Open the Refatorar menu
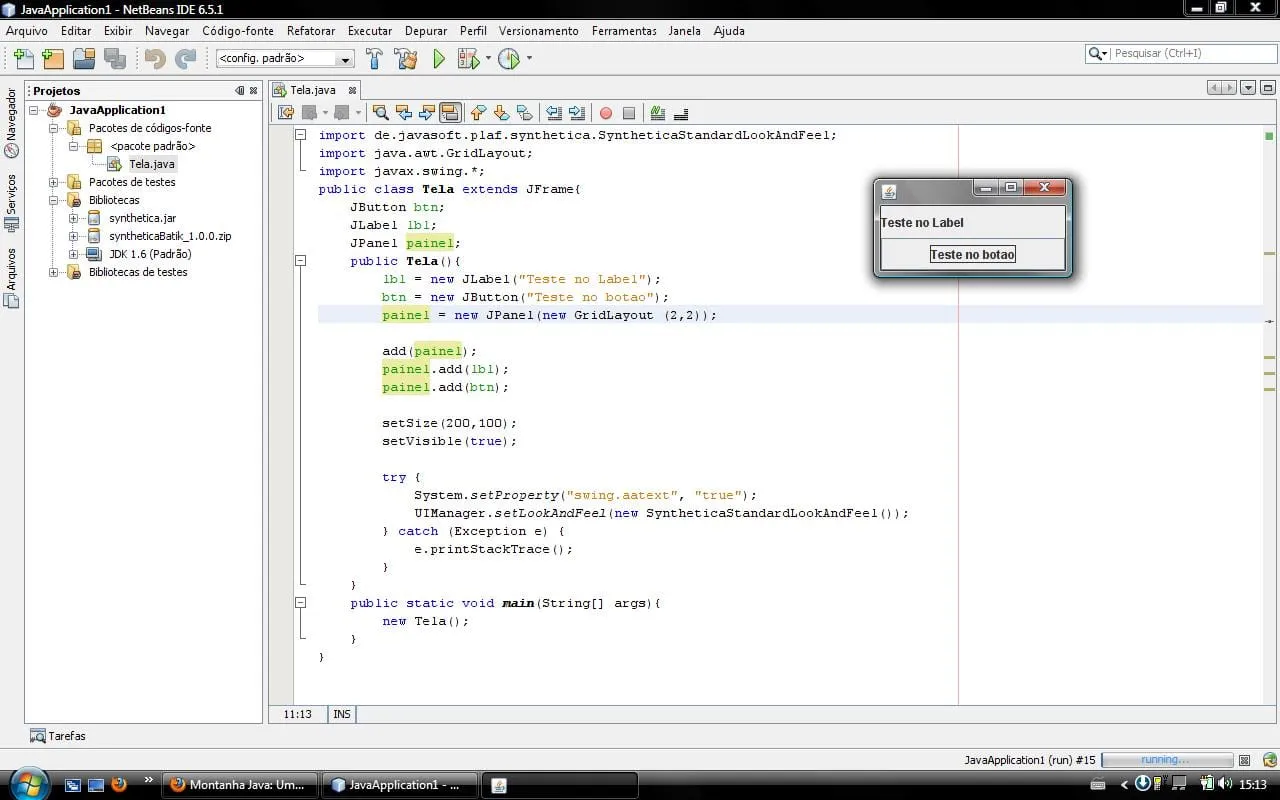The image size is (1280, 800). pyautogui.click(x=310, y=31)
